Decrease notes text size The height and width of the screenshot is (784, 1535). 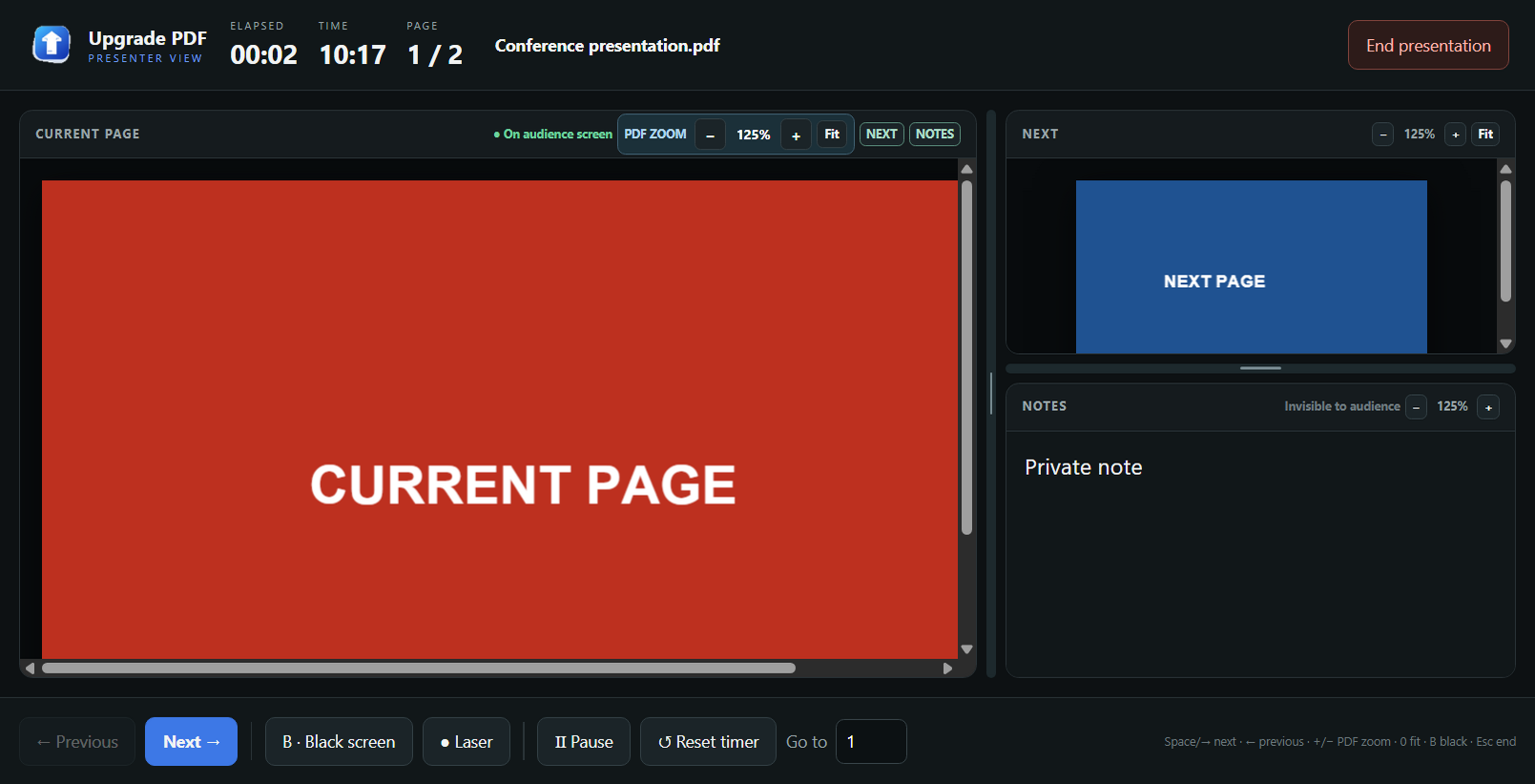click(x=1417, y=407)
